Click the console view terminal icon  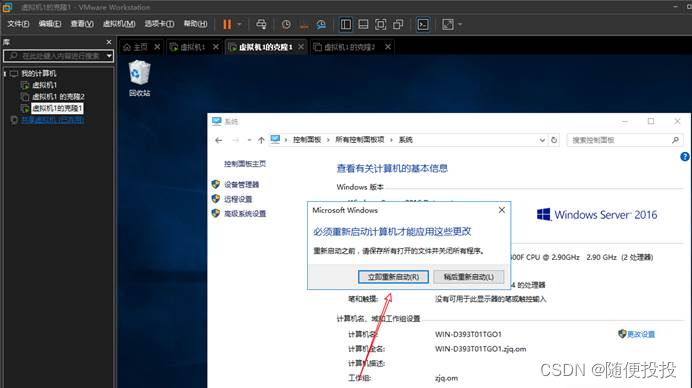423,24
